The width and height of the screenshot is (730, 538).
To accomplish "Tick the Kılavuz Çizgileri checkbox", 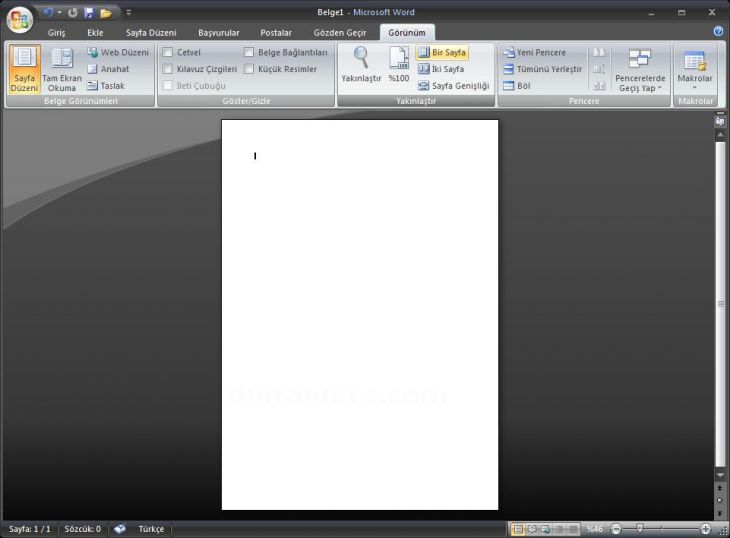I will (x=168, y=69).
